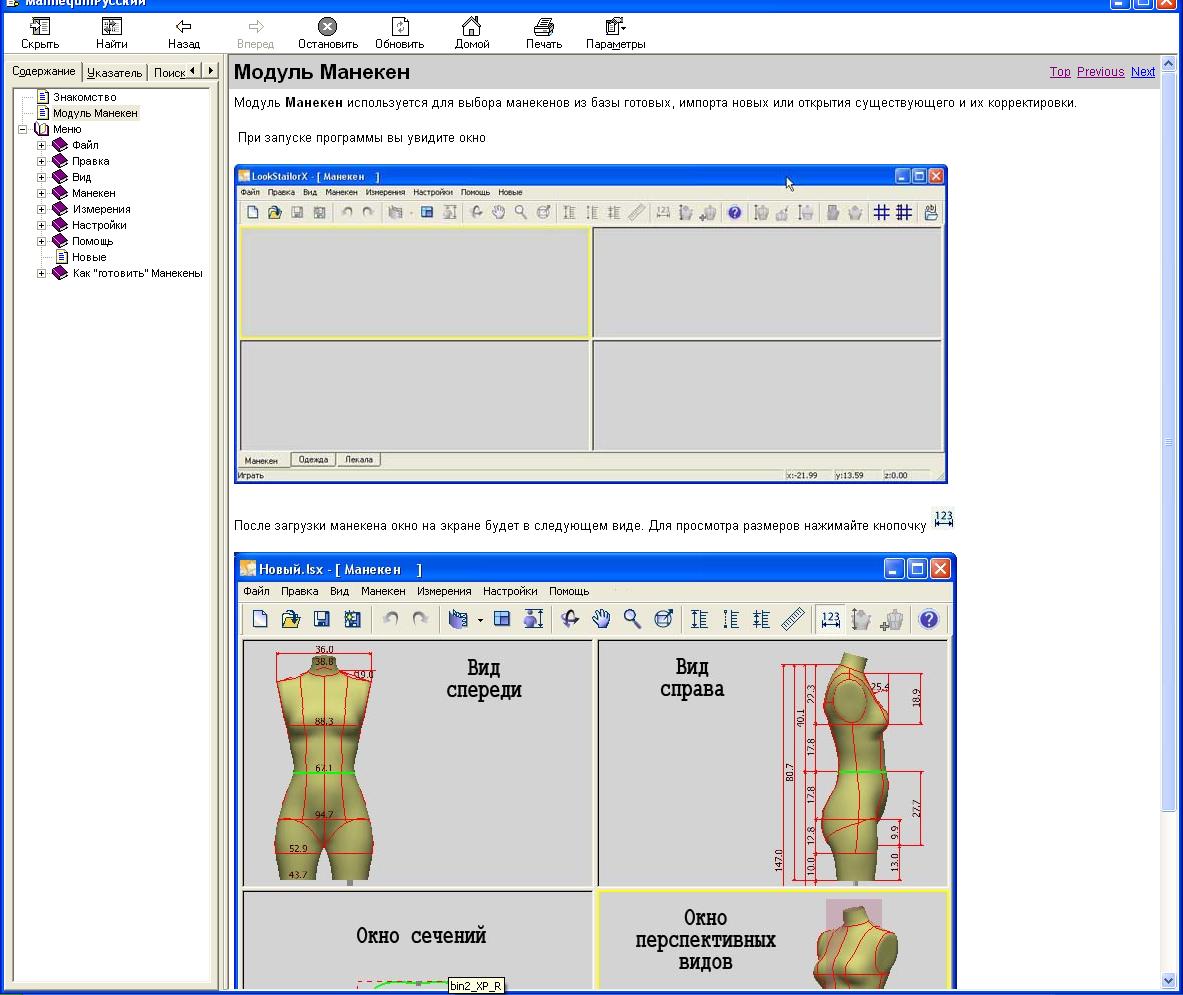This screenshot has width=1183, height=995.
Task: Expand the Манекен tree node
Action: [41, 193]
